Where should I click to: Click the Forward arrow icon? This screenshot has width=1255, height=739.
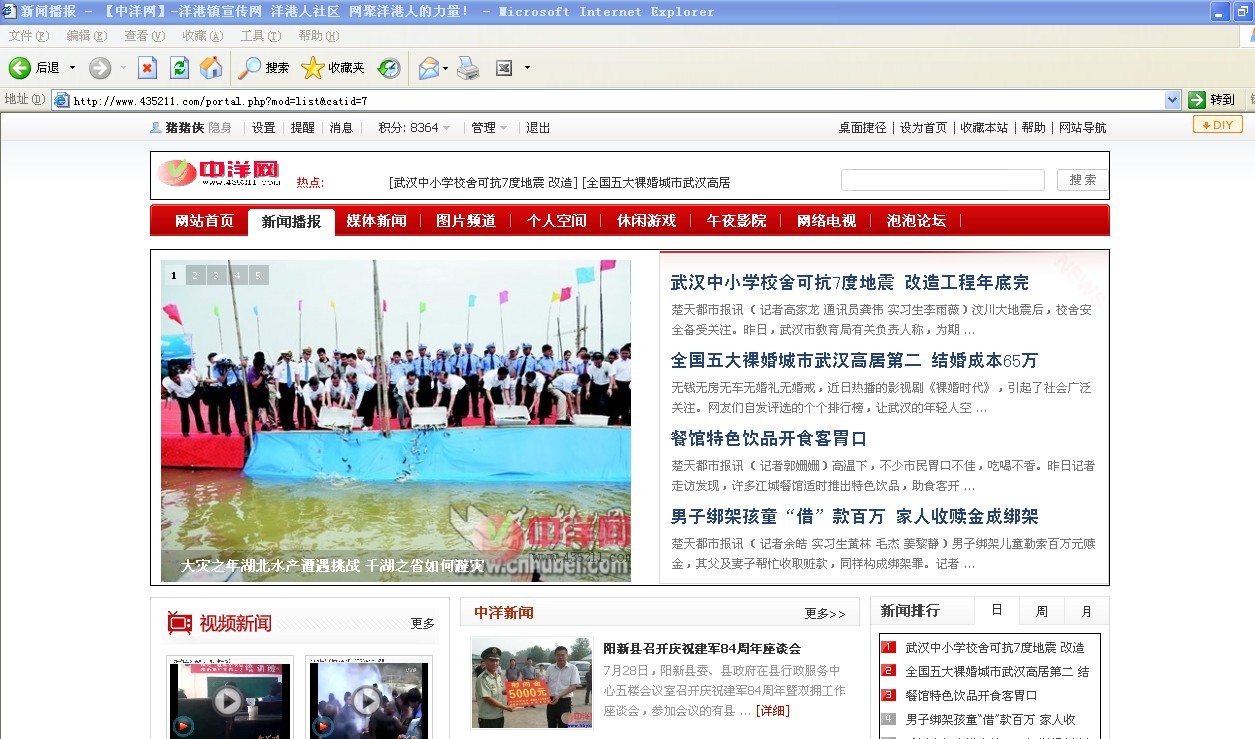[100, 67]
